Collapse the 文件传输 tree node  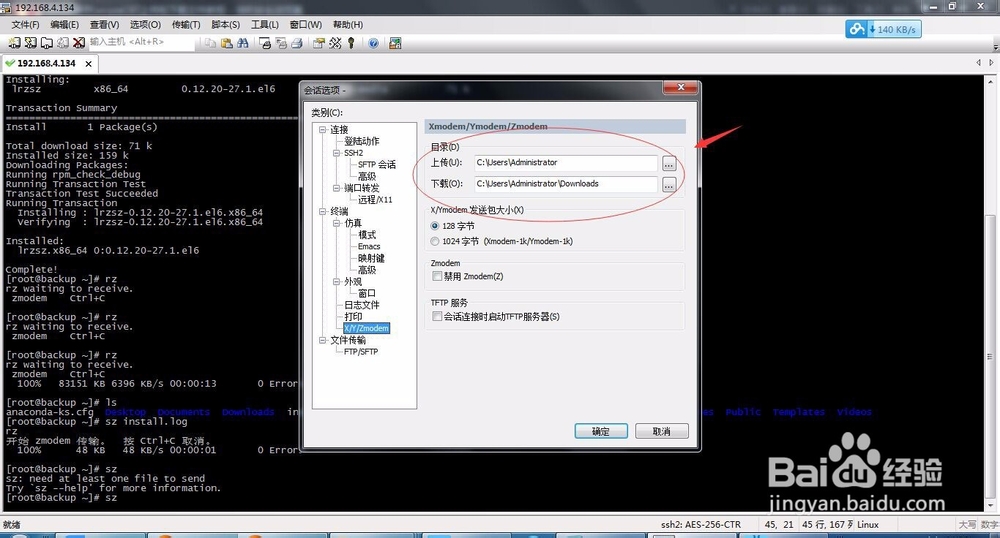[323, 340]
